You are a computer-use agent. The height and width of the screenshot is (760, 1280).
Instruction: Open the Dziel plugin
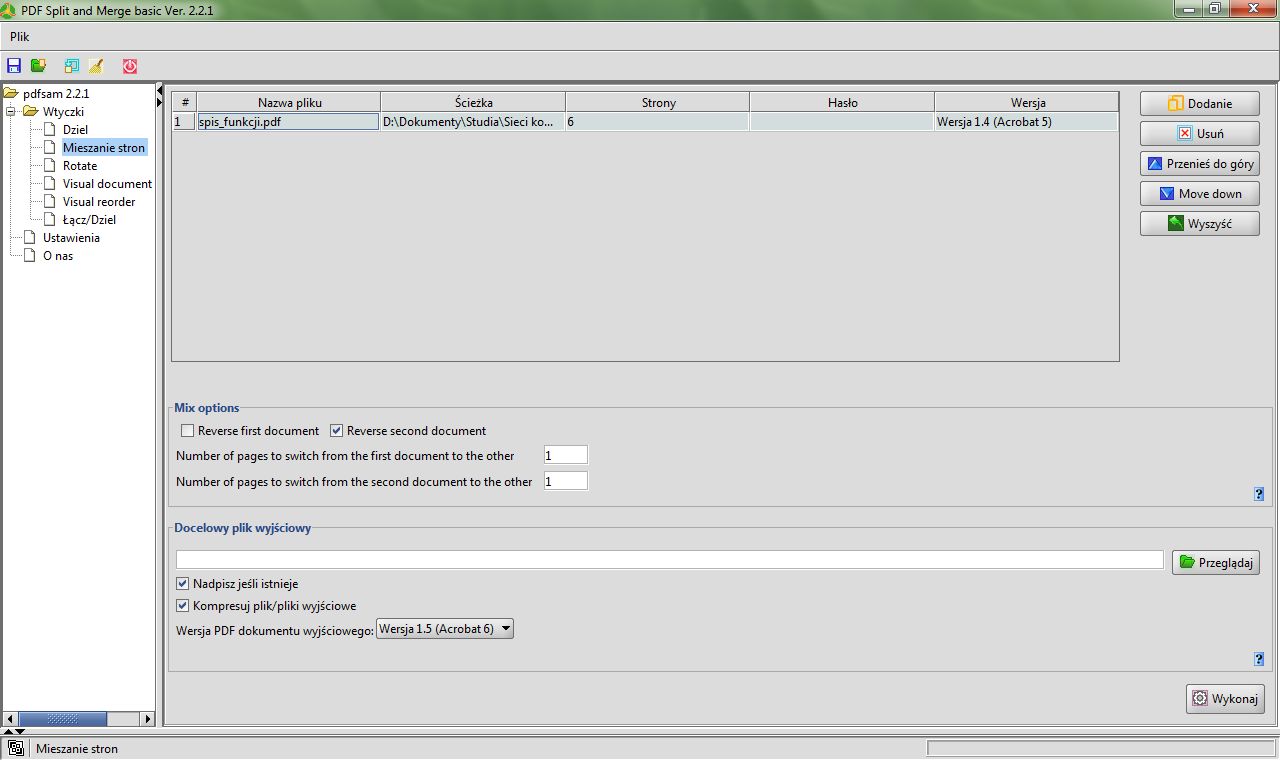(x=75, y=130)
